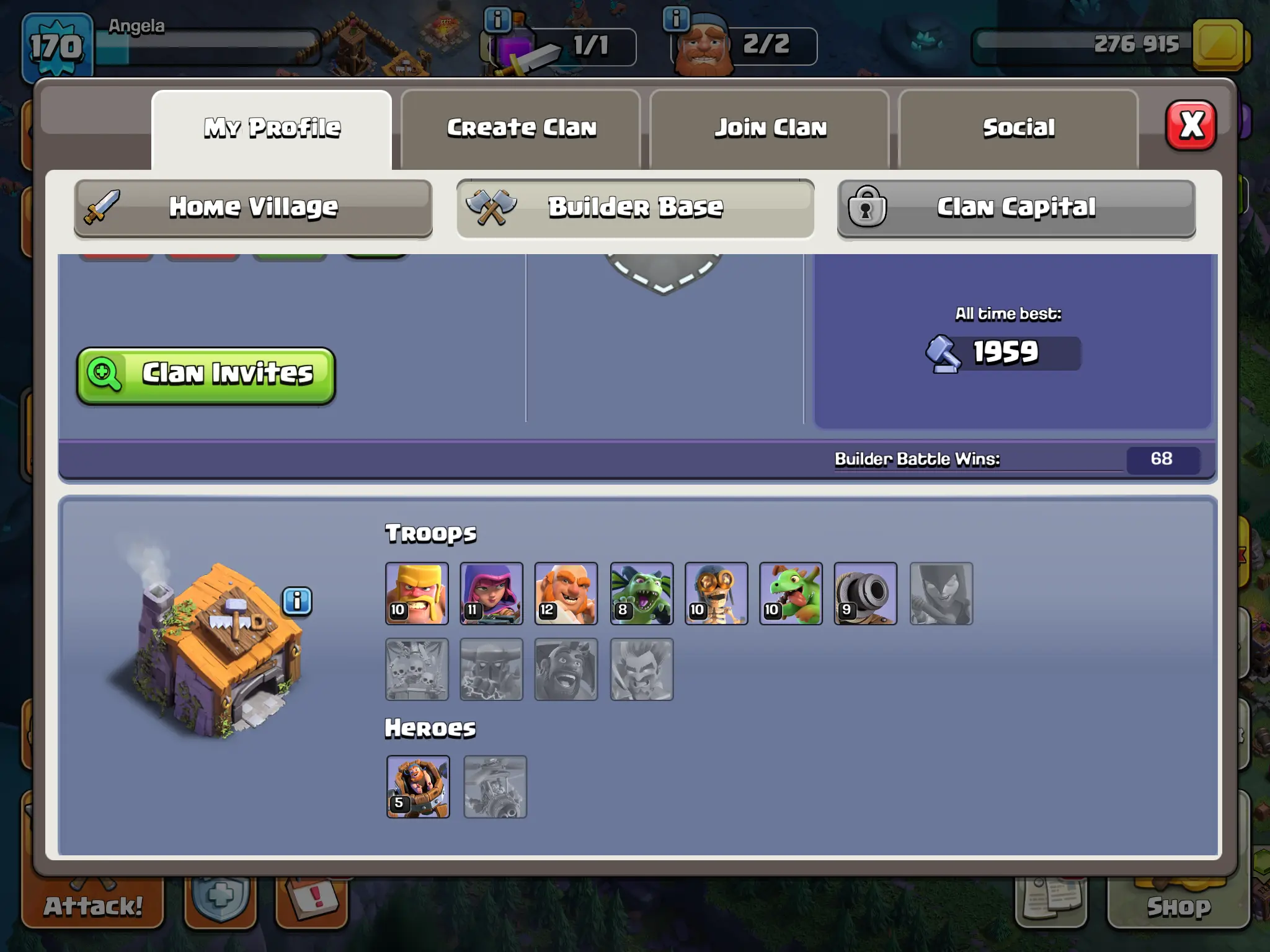The width and height of the screenshot is (1270, 952).
Task: Open the Join Clan tab
Action: (x=770, y=128)
